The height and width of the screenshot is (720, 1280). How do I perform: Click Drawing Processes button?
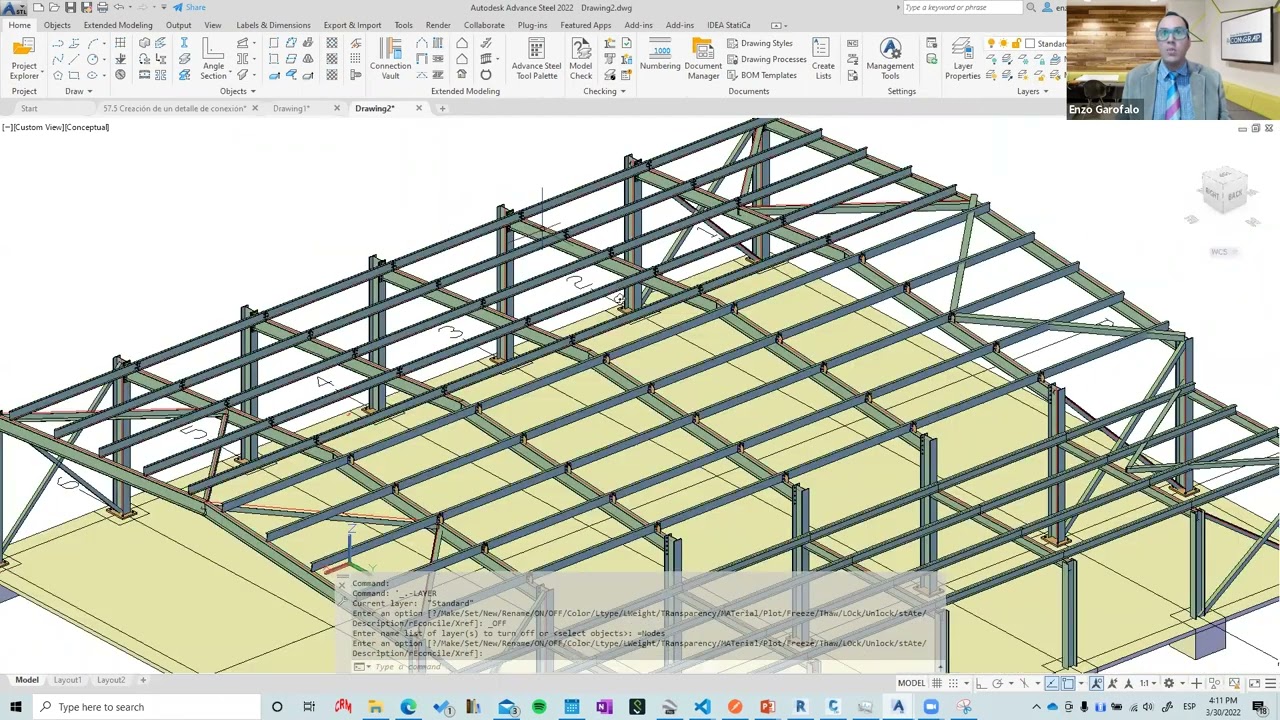click(767, 59)
